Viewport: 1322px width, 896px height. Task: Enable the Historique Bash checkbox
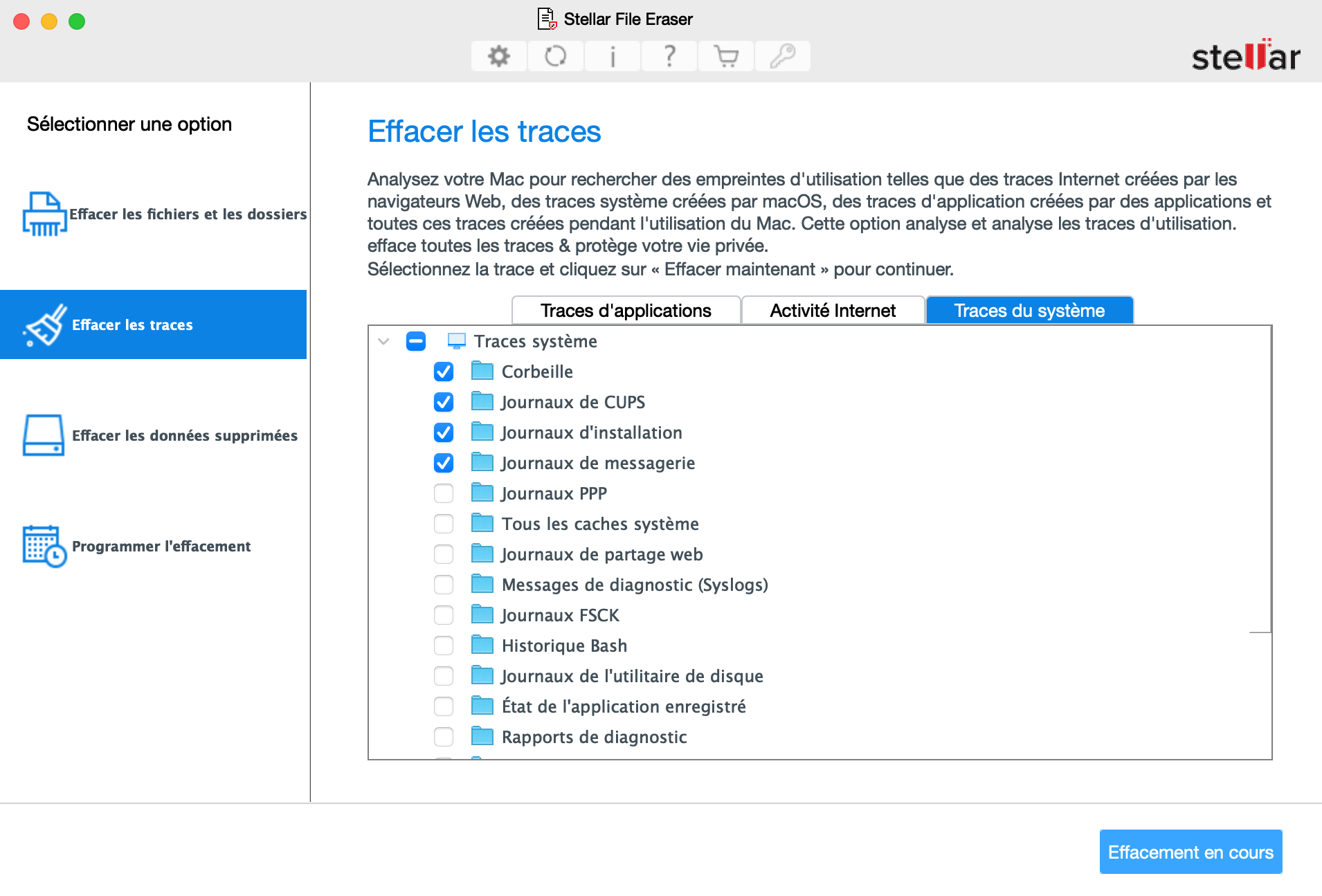(444, 646)
